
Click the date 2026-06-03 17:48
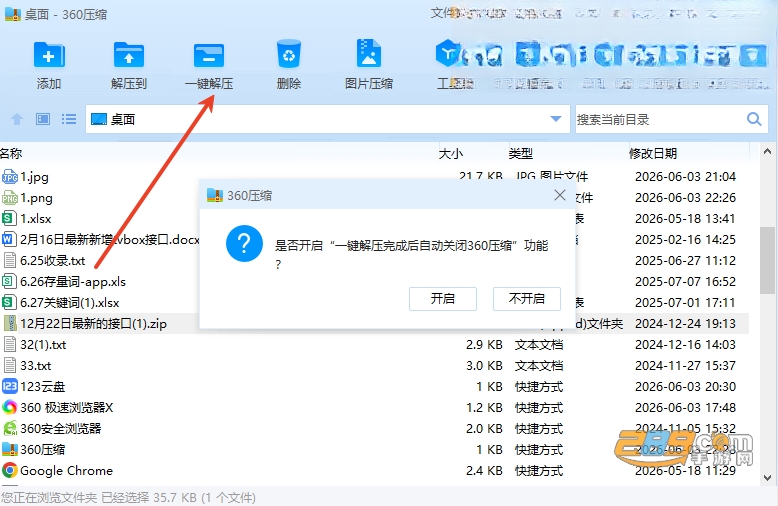[685, 408]
